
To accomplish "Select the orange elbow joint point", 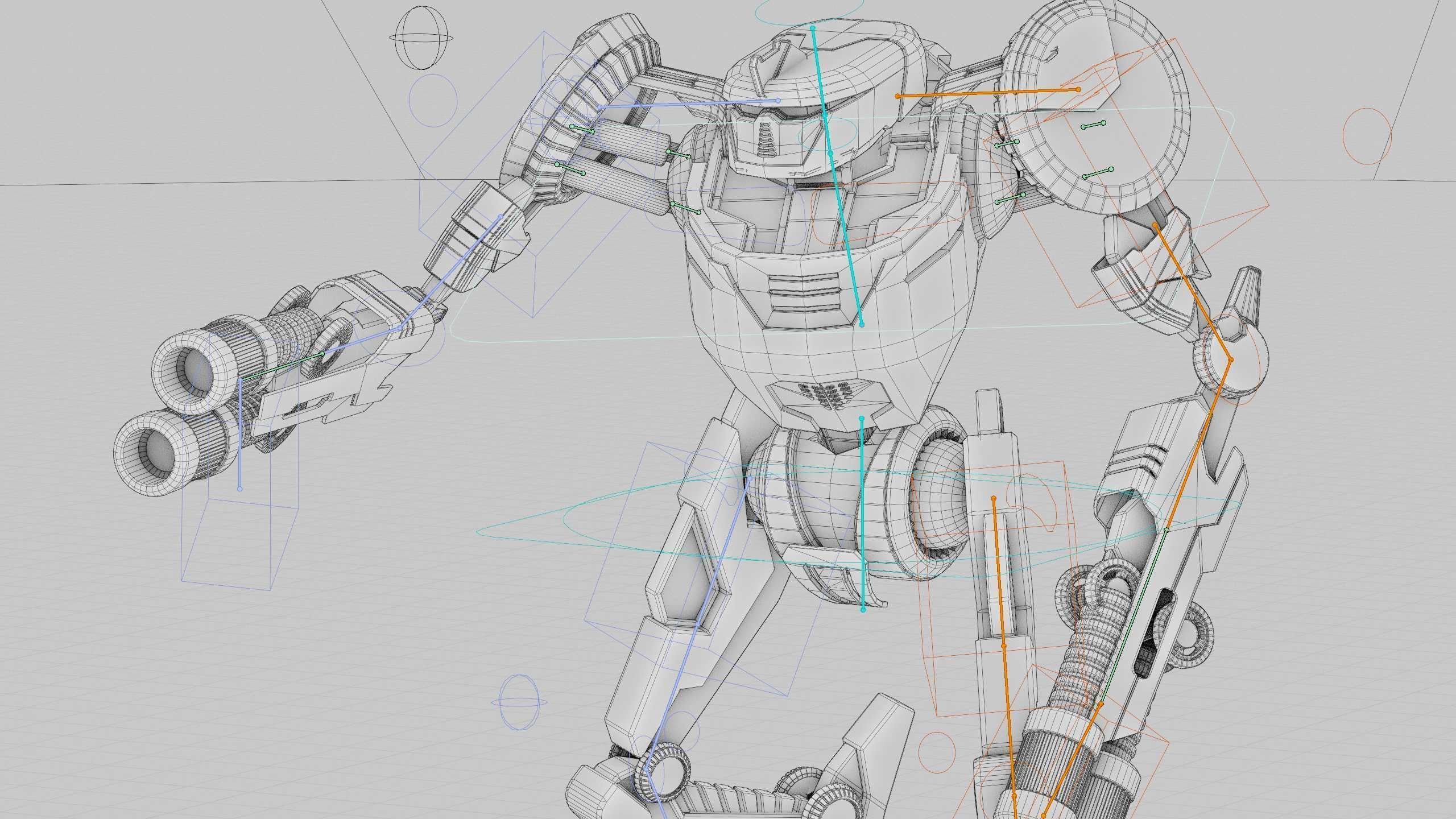I will (x=1231, y=359).
